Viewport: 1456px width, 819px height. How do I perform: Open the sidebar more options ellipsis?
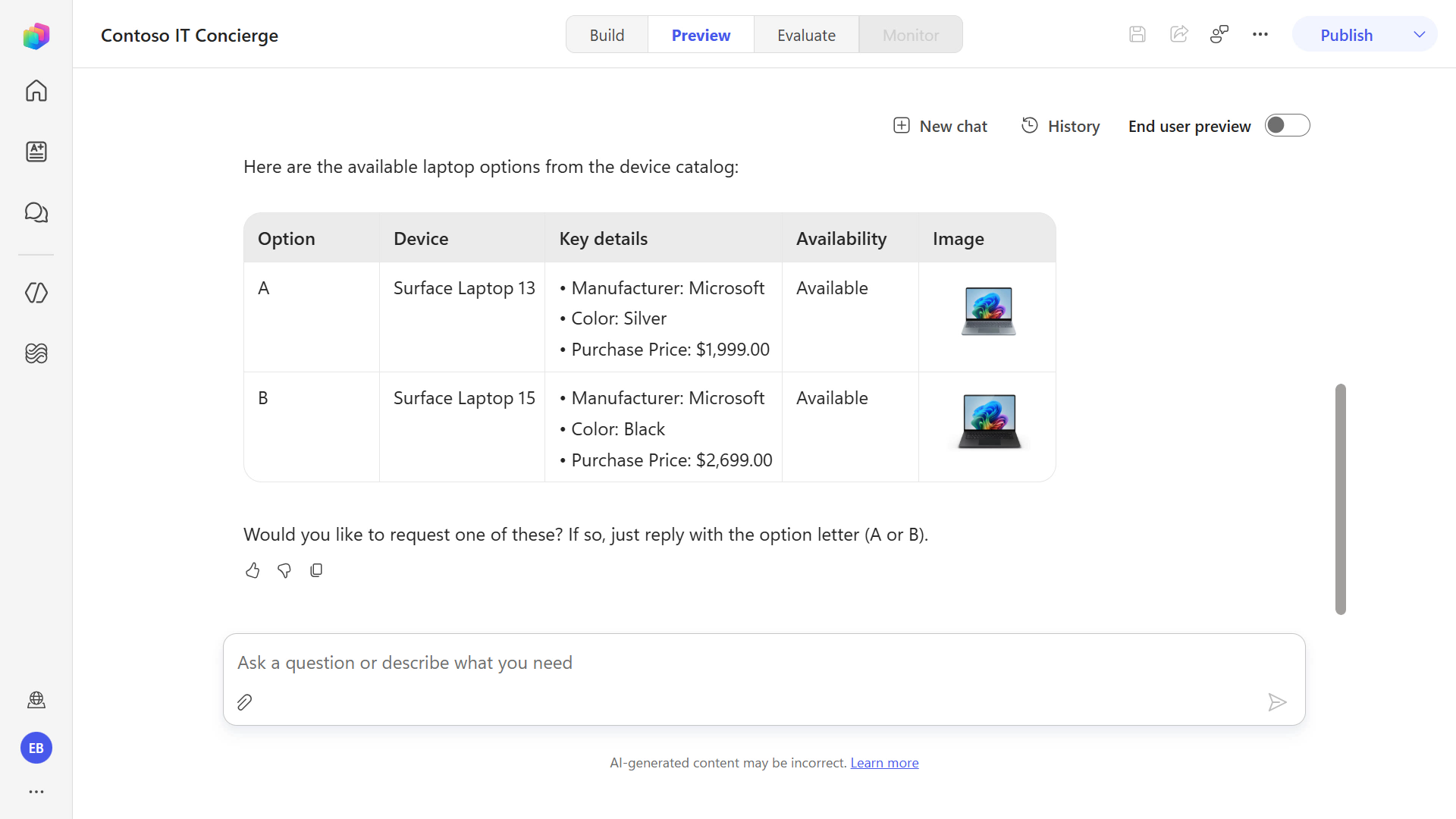36,792
